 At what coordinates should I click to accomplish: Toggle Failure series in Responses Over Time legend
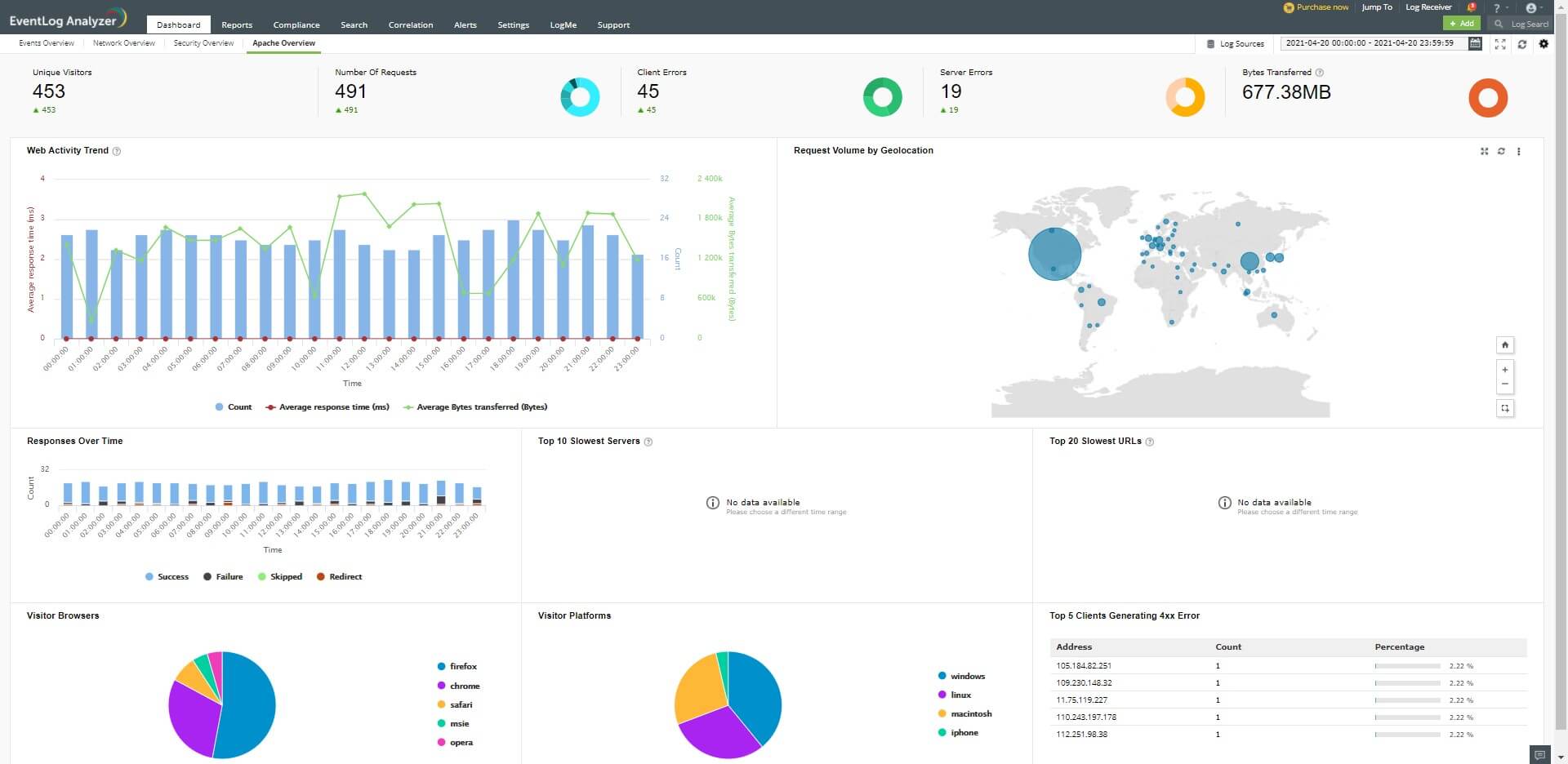[x=223, y=576]
